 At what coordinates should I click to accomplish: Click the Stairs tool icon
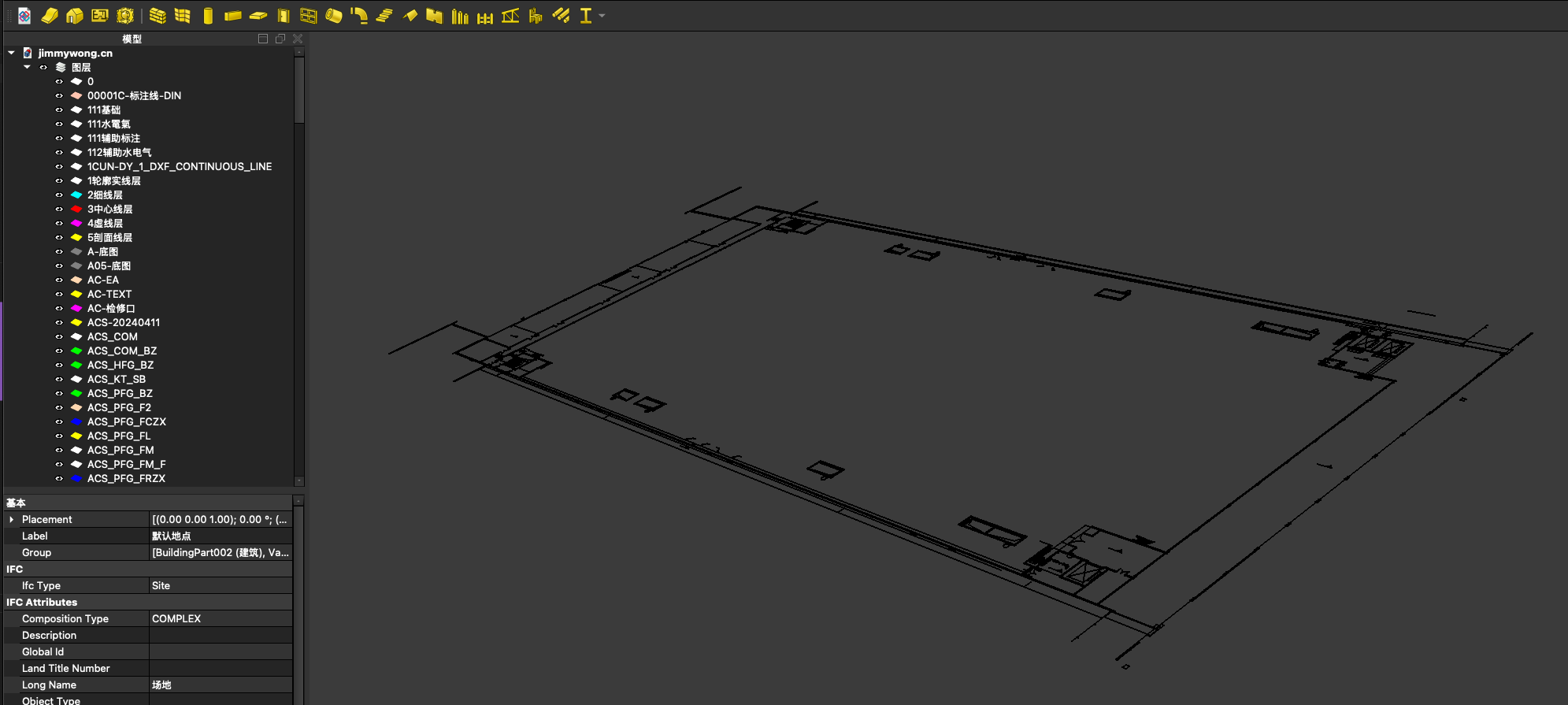point(384,16)
